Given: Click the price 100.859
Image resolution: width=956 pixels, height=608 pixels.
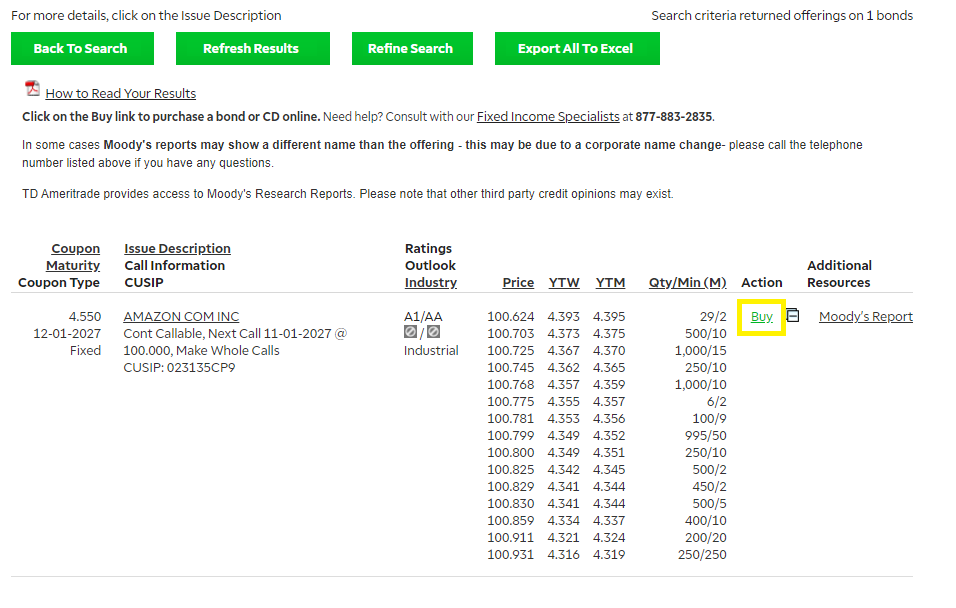Looking at the screenshot, I should [510, 522].
